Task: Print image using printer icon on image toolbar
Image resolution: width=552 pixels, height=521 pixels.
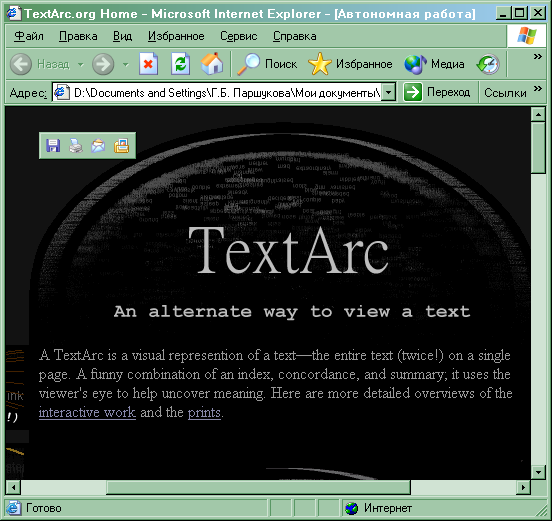Action: 76,145
